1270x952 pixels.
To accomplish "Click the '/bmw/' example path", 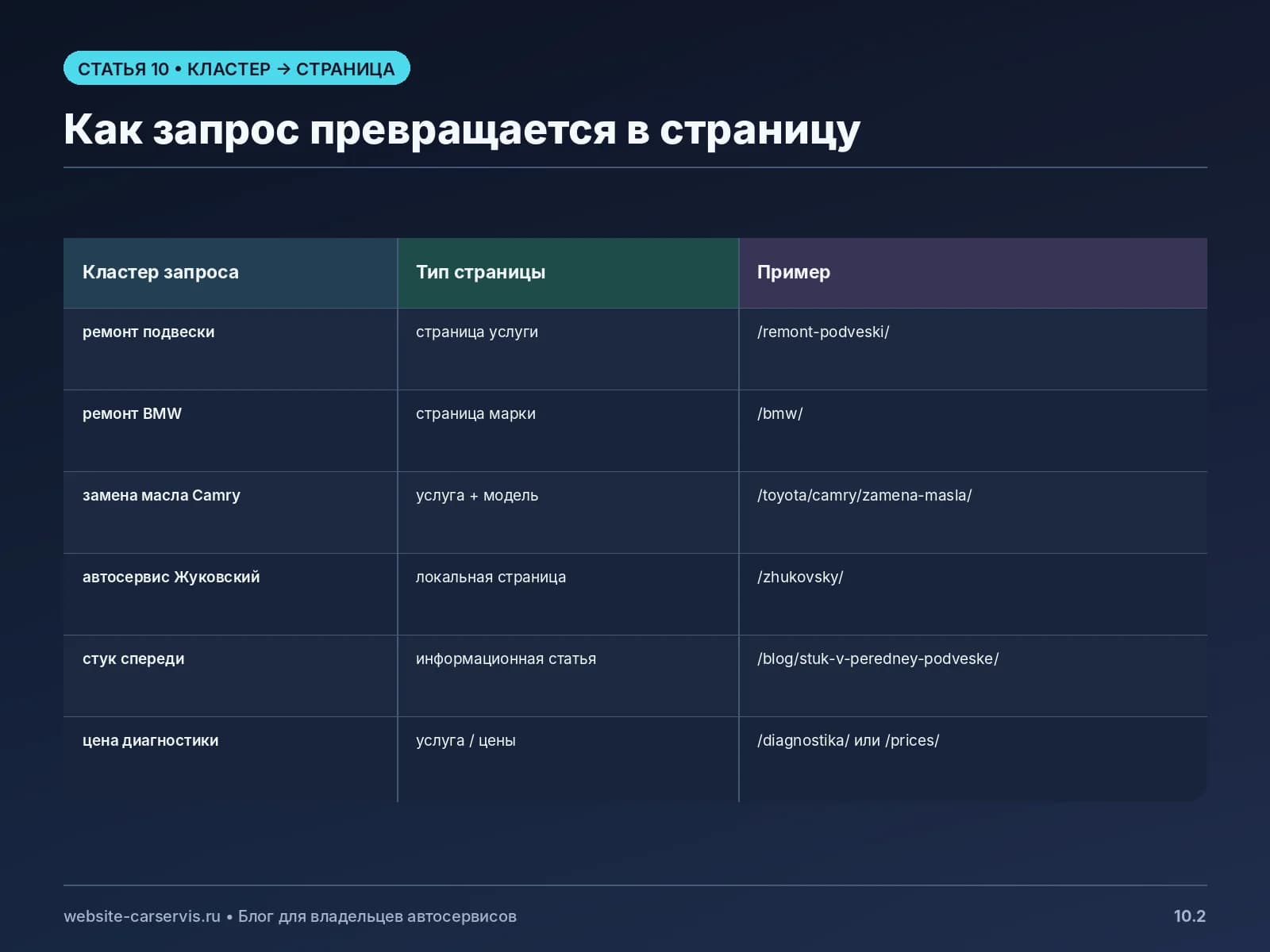I will [780, 413].
